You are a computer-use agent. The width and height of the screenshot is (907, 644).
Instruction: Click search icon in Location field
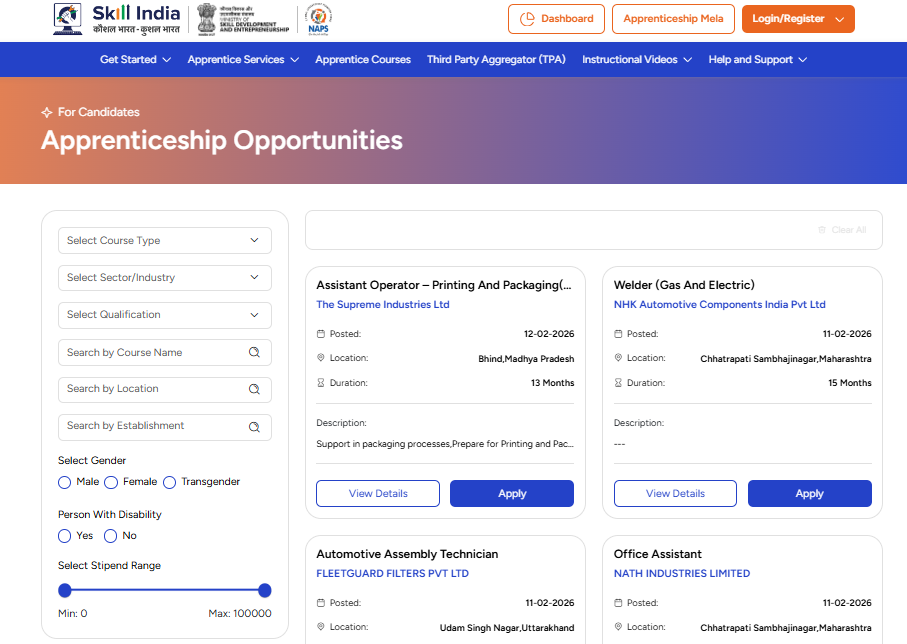tap(254, 389)
